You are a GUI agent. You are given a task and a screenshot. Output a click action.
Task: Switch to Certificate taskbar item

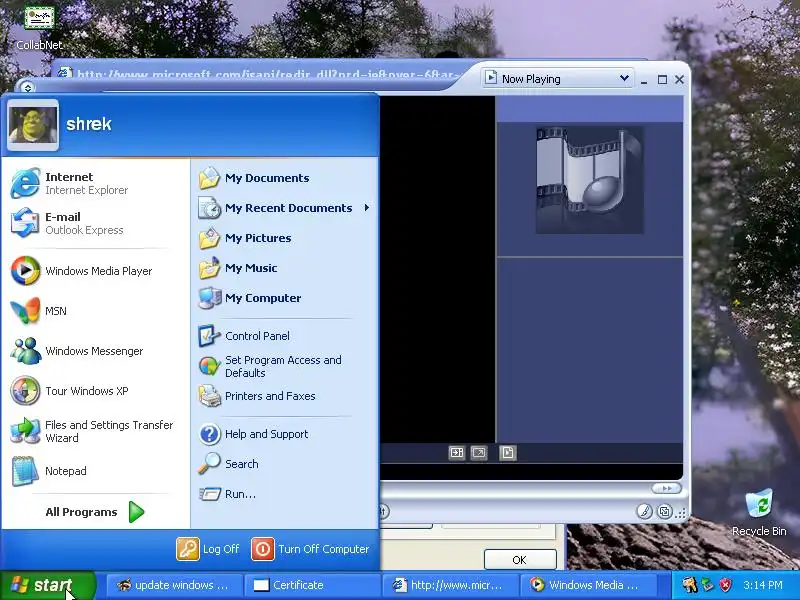(x=312, y=585)
